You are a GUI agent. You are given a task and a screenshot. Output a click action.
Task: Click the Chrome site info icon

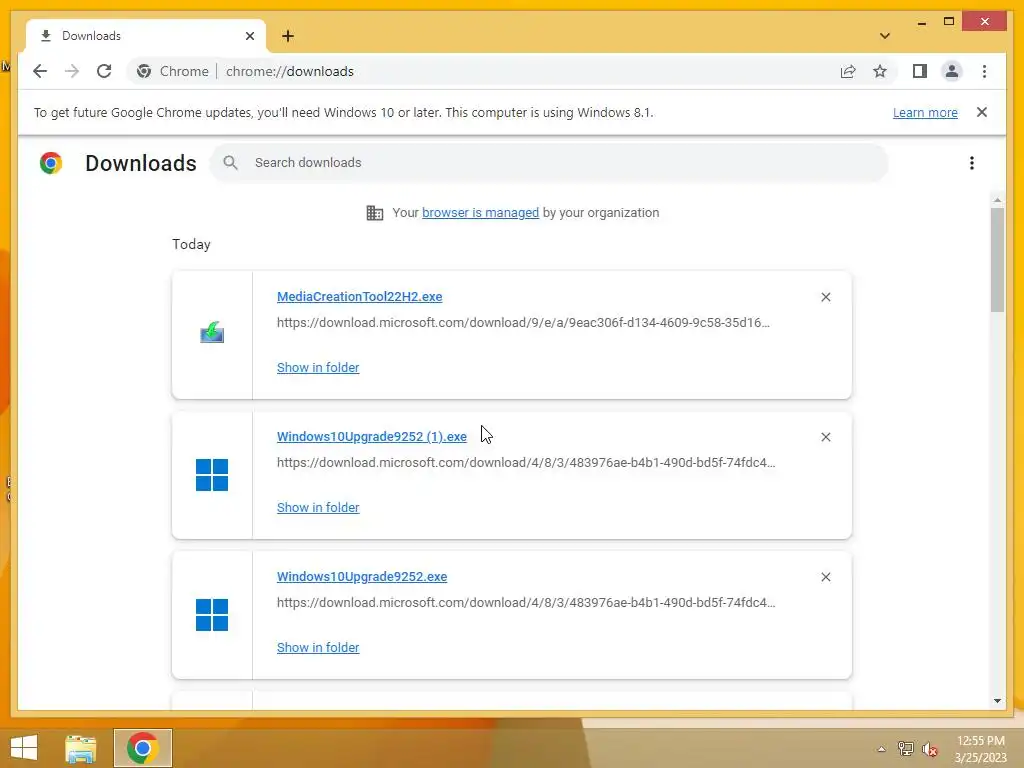(144, 71)
